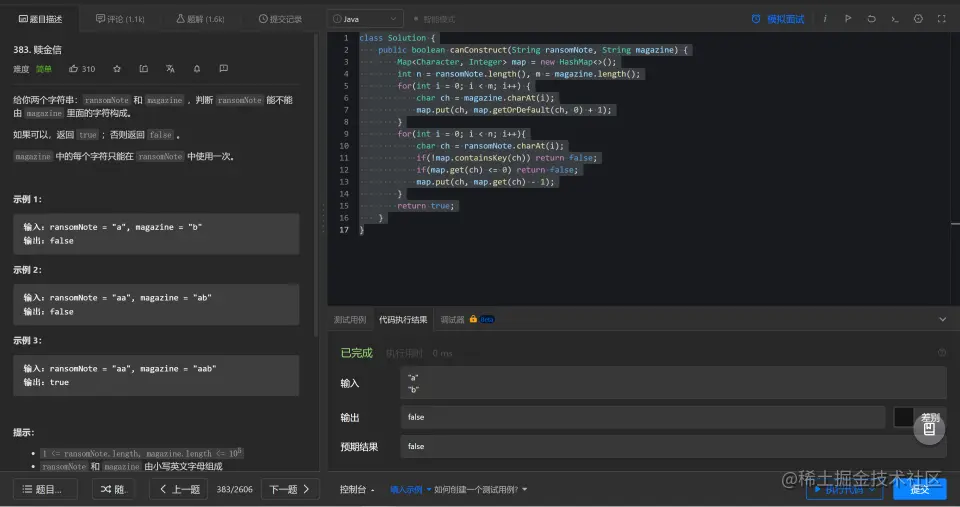The height and width of the screenshot is (507, 960).
Task: Like the problem with thumbs-up 310
Action: point(82,69)
